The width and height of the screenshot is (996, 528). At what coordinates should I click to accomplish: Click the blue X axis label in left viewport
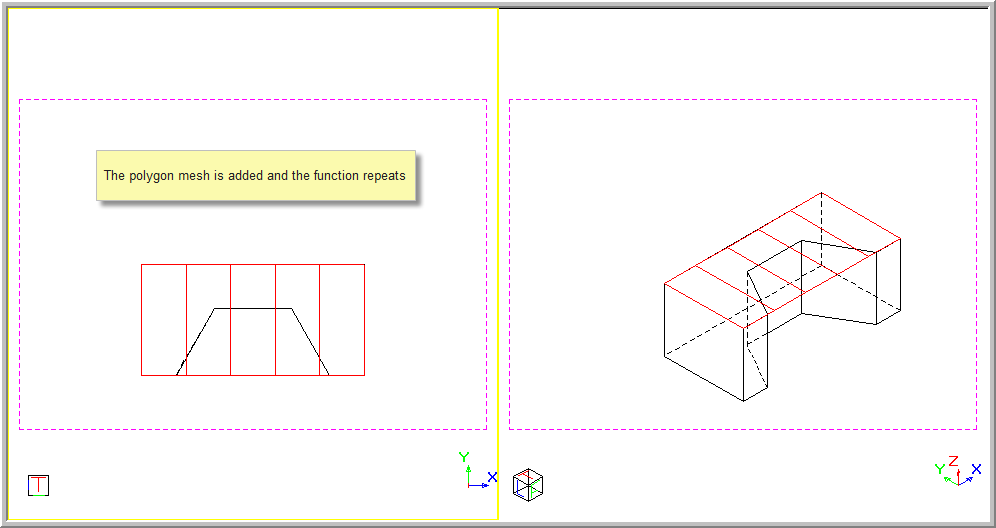(x=491, y=477)
